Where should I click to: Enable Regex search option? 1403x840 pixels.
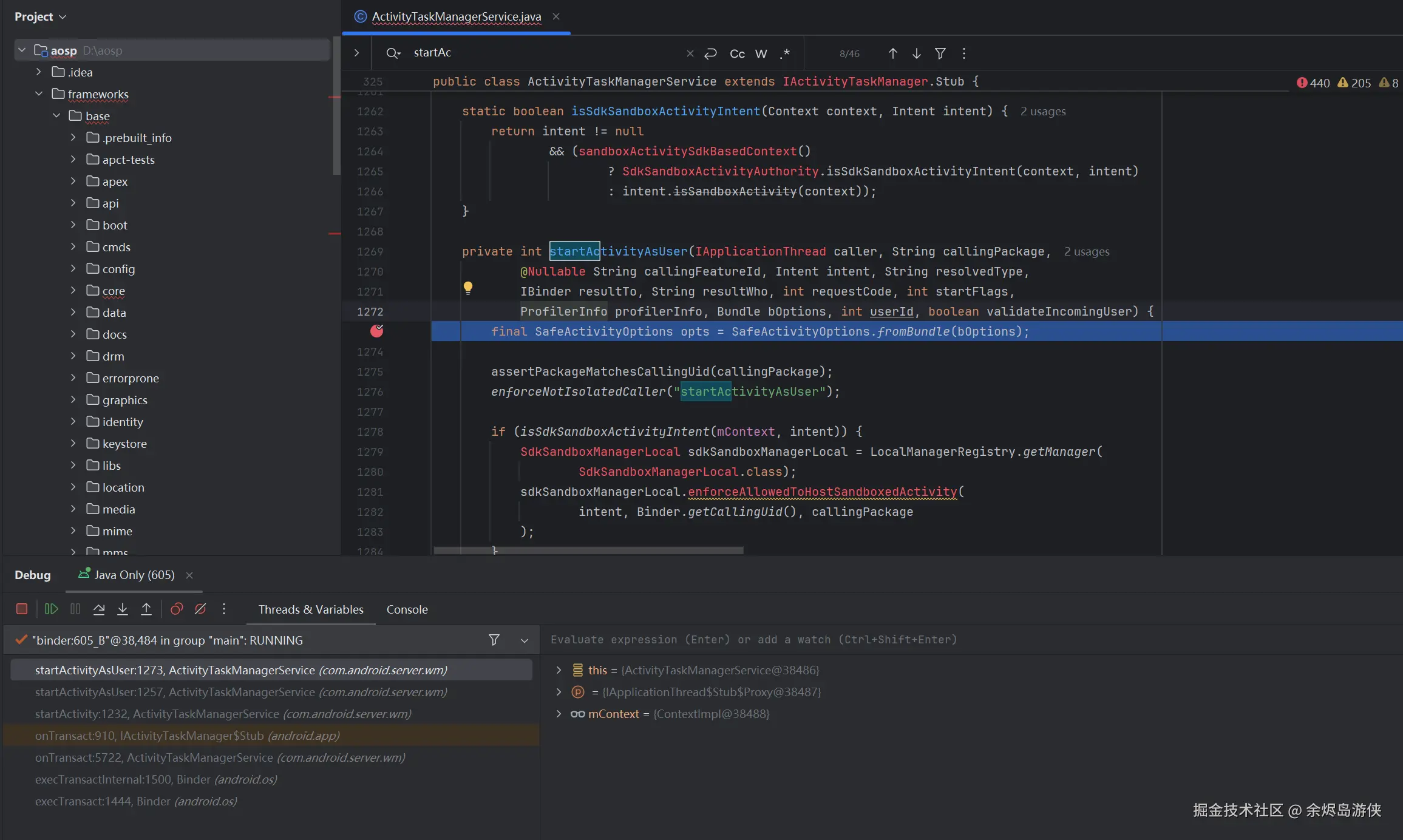[785, 53]
